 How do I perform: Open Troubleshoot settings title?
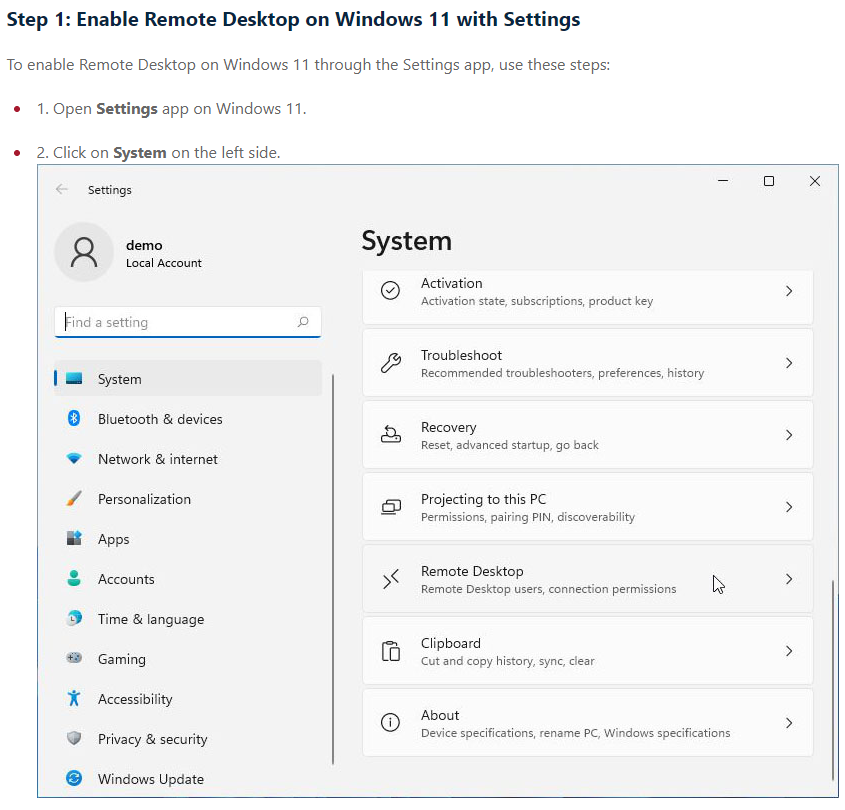pos(461,355)
